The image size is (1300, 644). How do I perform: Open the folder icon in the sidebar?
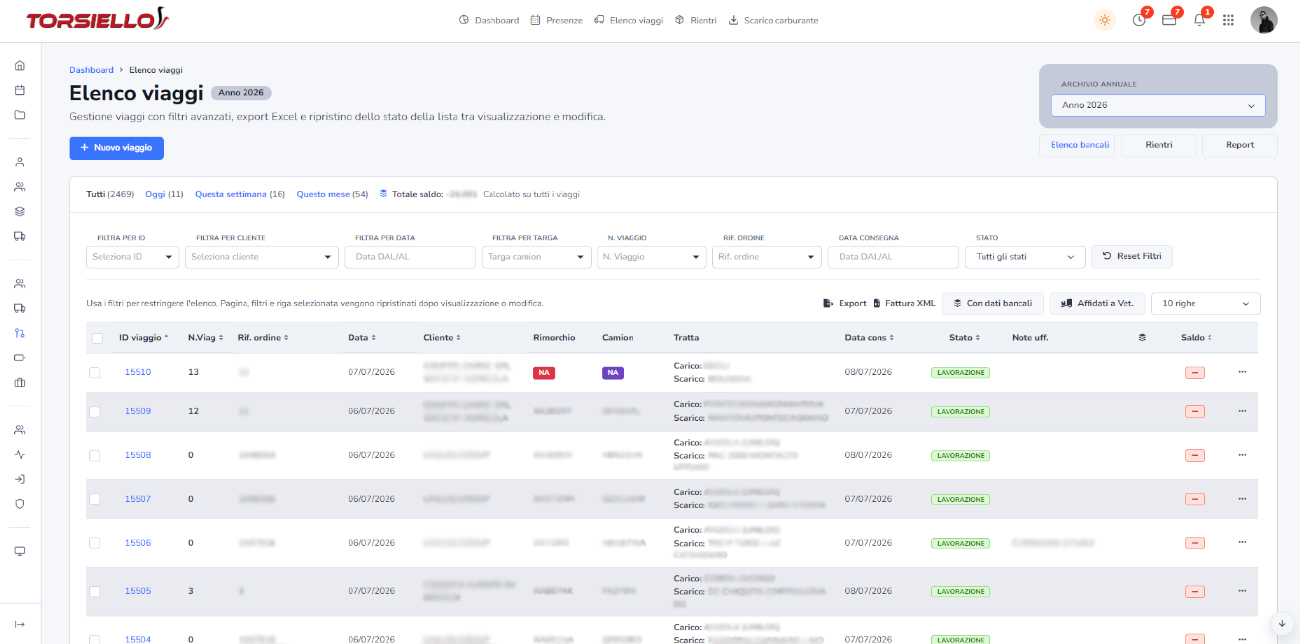tap(20, 114)
